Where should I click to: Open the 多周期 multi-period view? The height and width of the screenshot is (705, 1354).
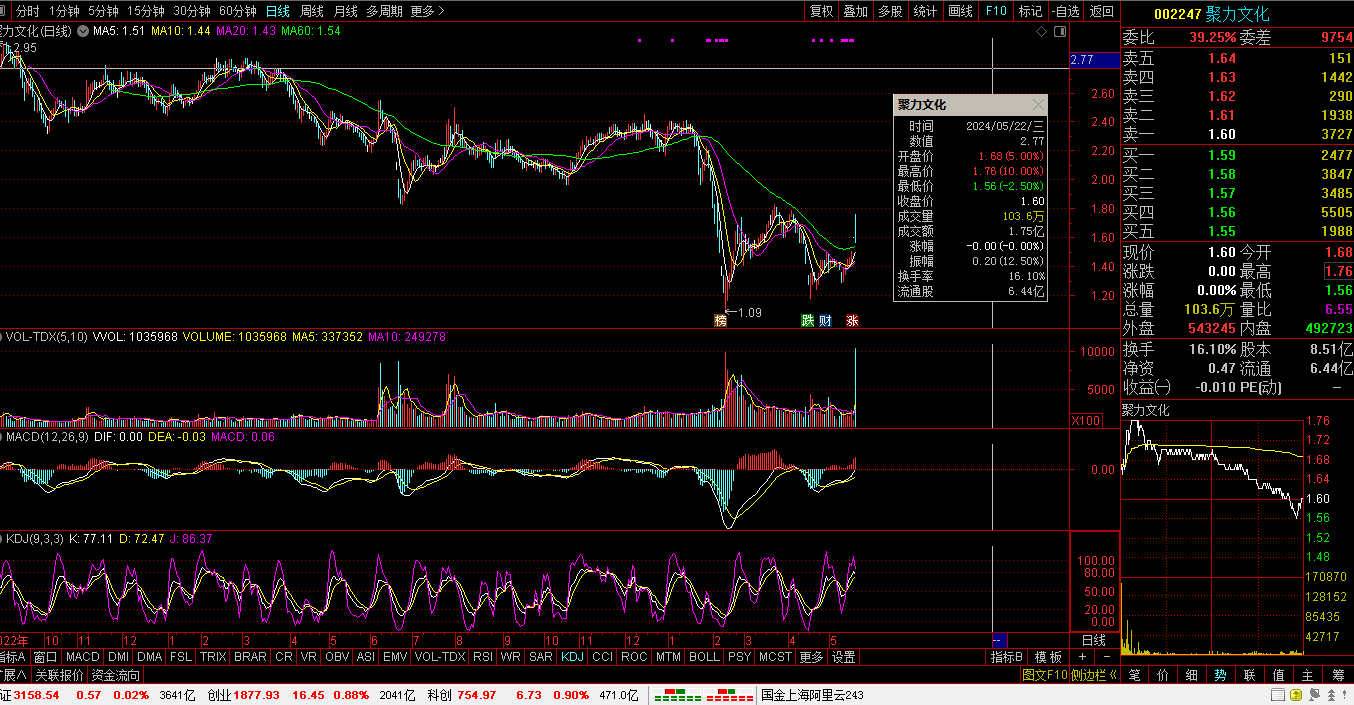[385, 11]
